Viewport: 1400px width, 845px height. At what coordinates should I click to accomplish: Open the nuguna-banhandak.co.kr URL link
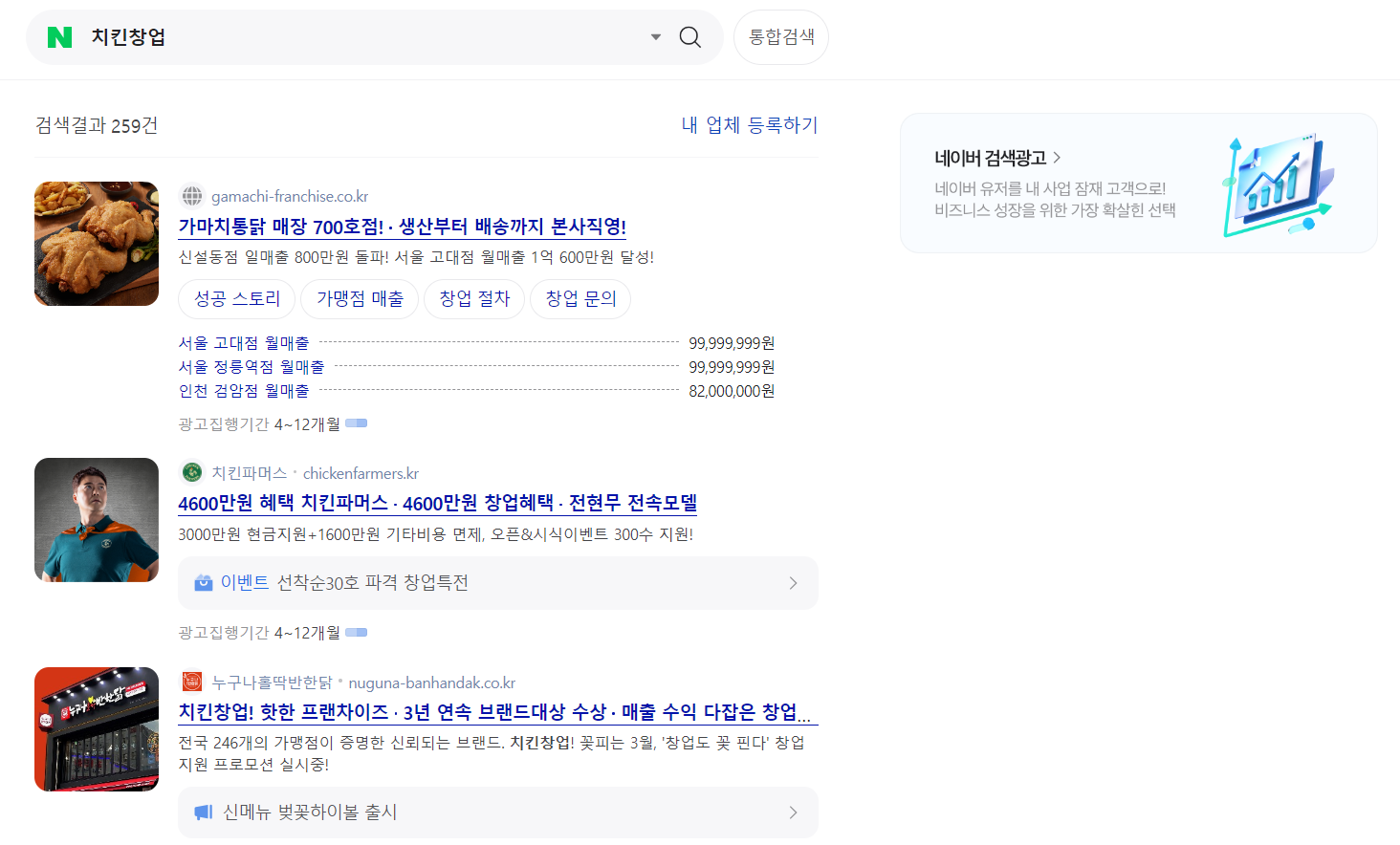431,682
